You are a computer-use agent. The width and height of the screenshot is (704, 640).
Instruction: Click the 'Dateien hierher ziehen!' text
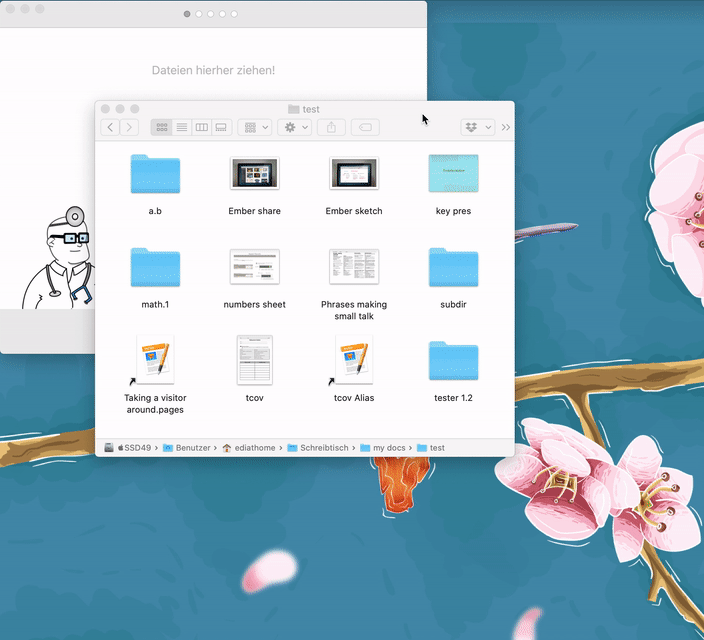[x=213, y=70]
